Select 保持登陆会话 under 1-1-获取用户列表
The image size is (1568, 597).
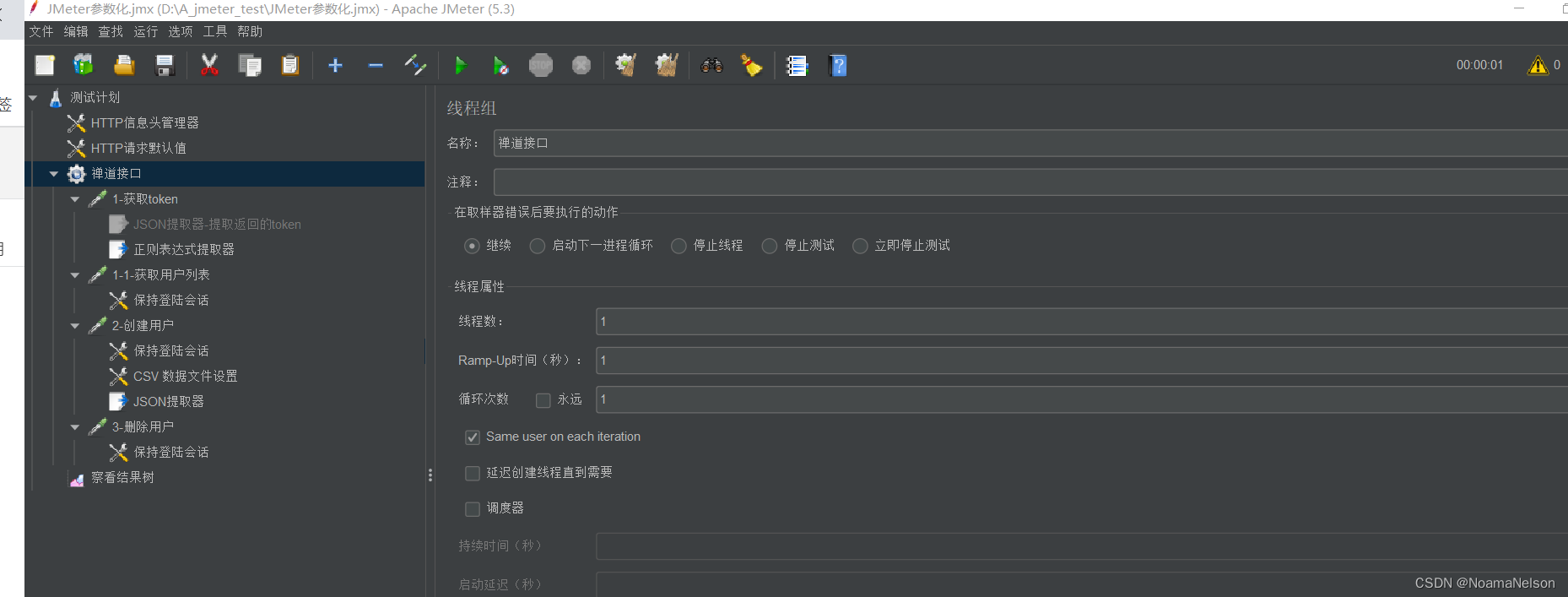coord(170,301)
